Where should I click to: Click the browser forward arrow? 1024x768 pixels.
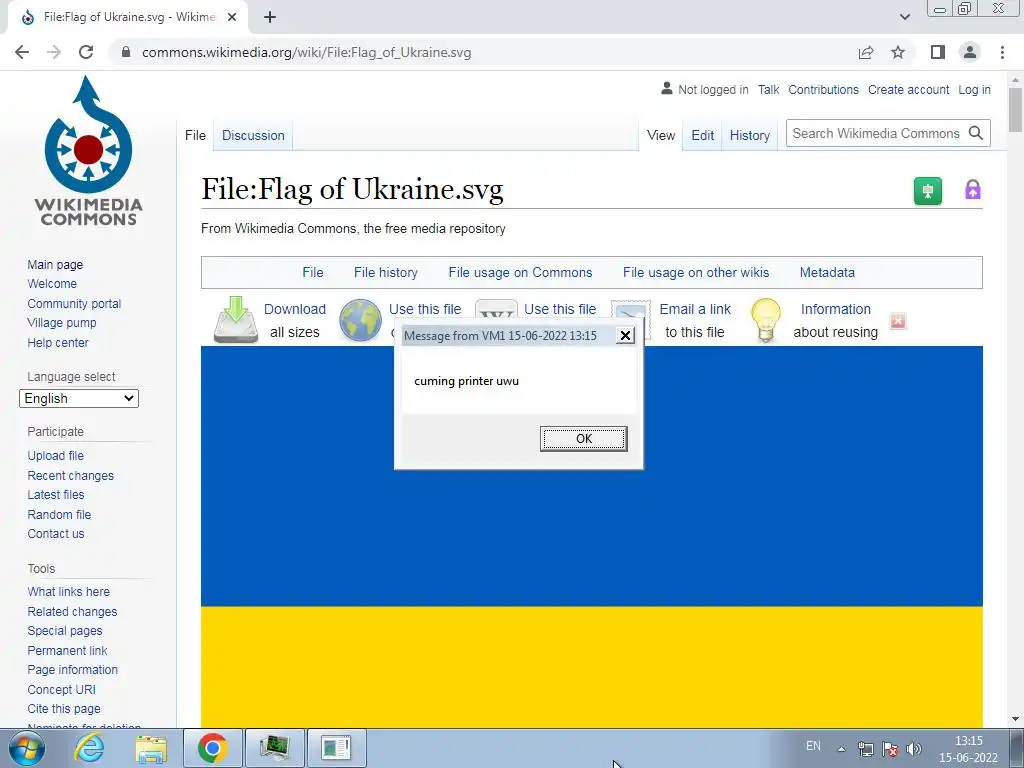(54, 52)
